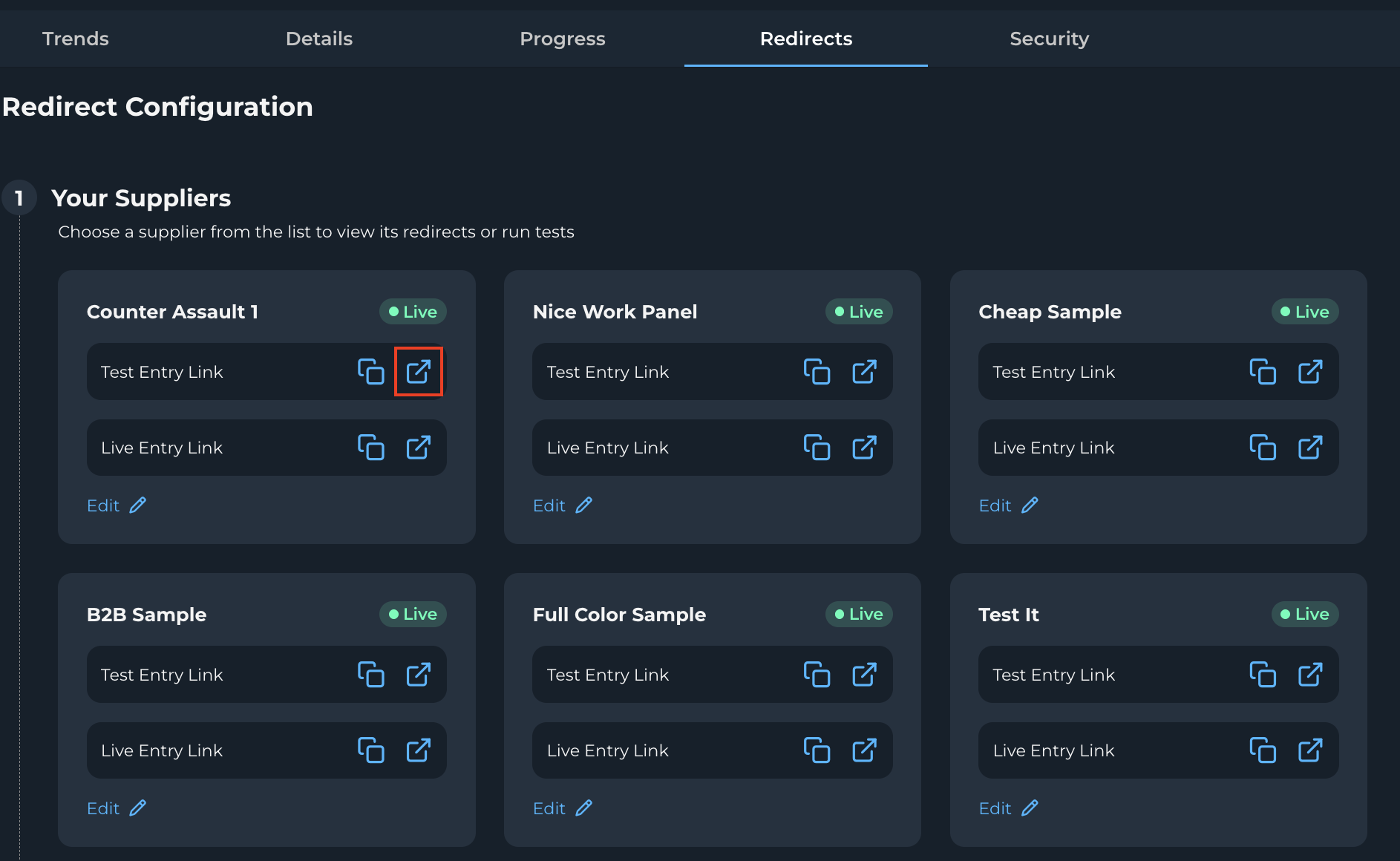Go to the Progress tab

[x=562, y=39]
